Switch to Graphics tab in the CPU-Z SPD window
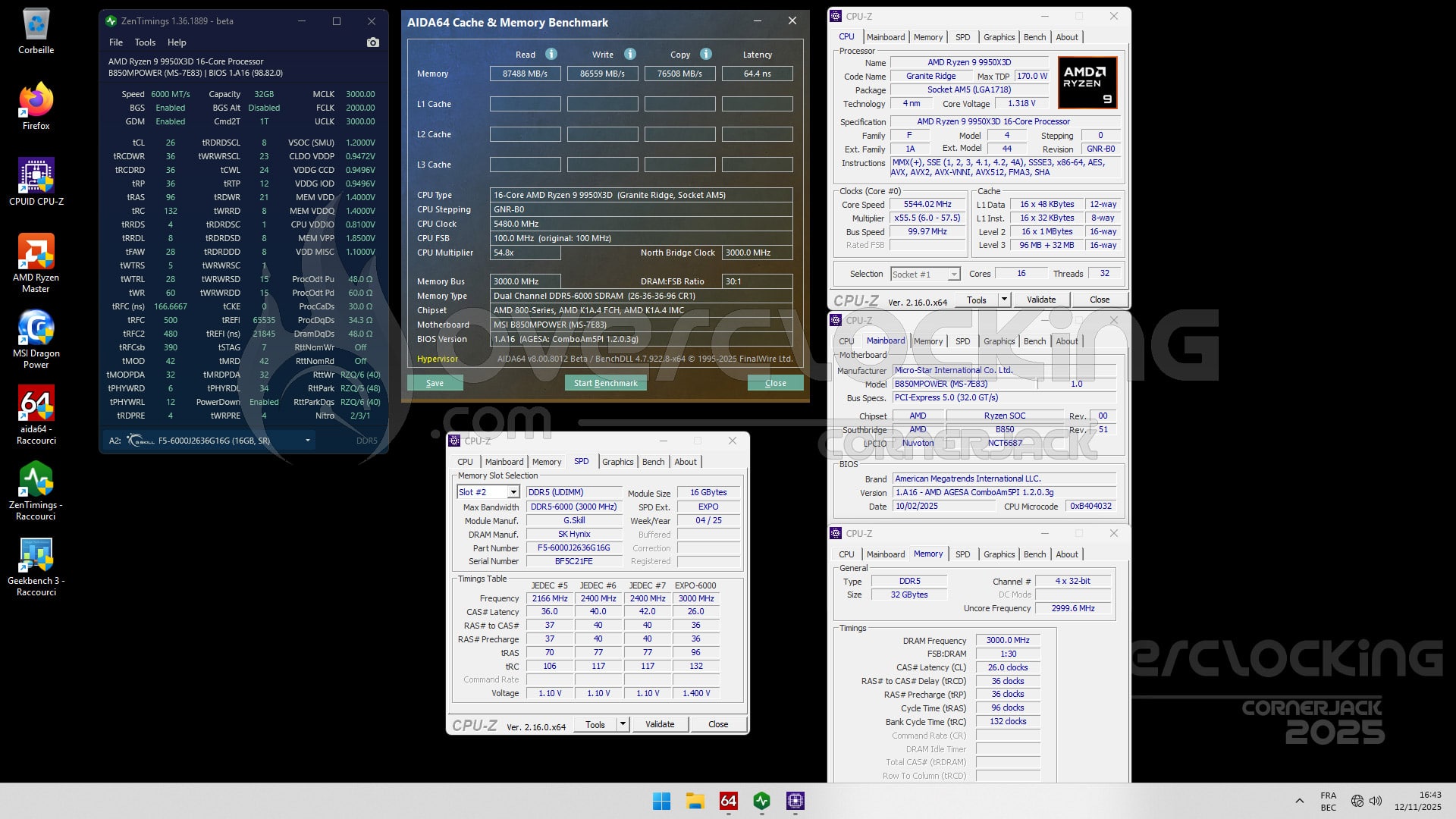 [x=617, y=462]
